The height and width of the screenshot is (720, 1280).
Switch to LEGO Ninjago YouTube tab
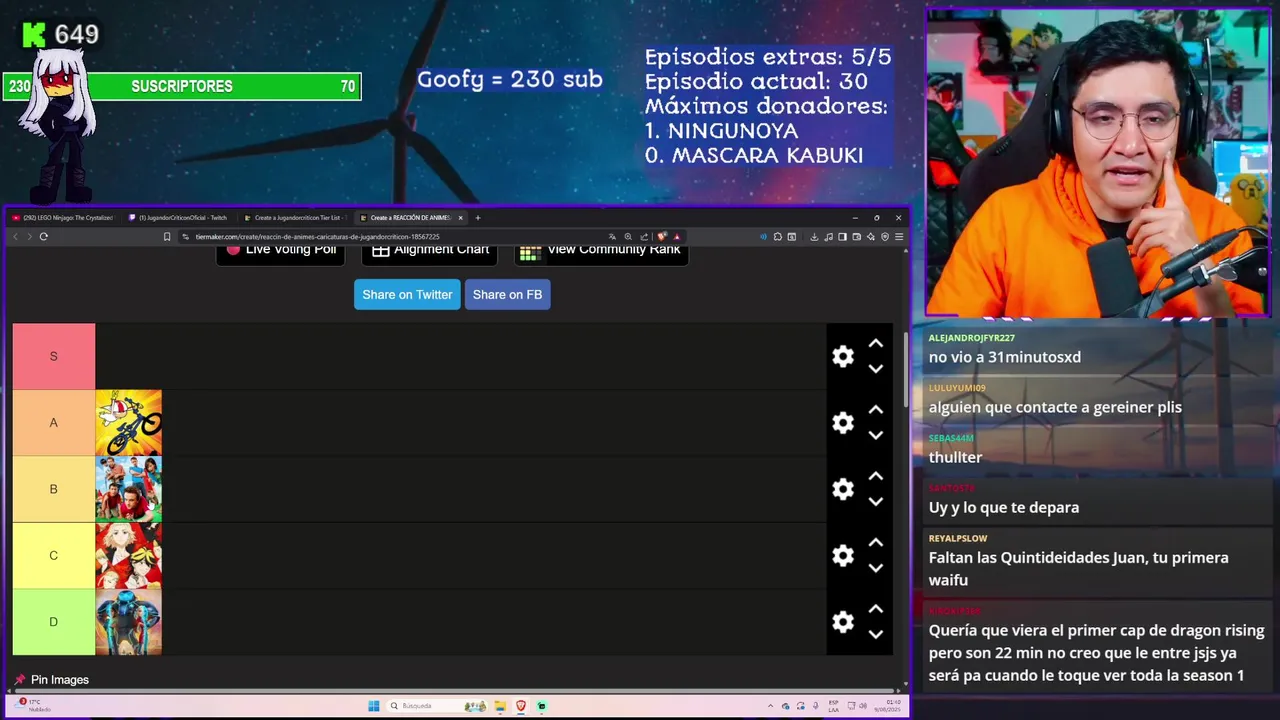(x=65, y=217)
